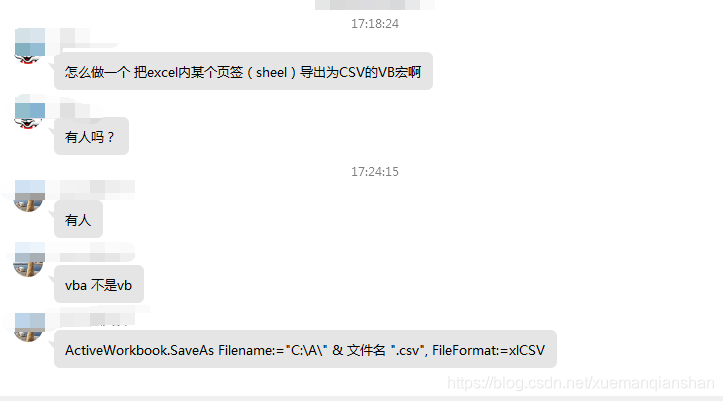Screen dimensions: 723x401
Task: Click blurred sender name above vba 不是vb
Action: pos(90,253)
